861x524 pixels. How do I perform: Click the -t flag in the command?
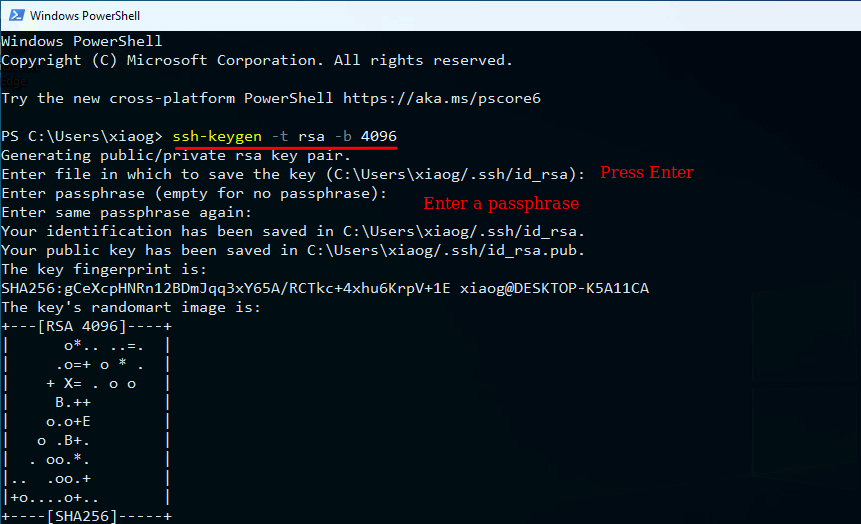[x=280, y=135]
